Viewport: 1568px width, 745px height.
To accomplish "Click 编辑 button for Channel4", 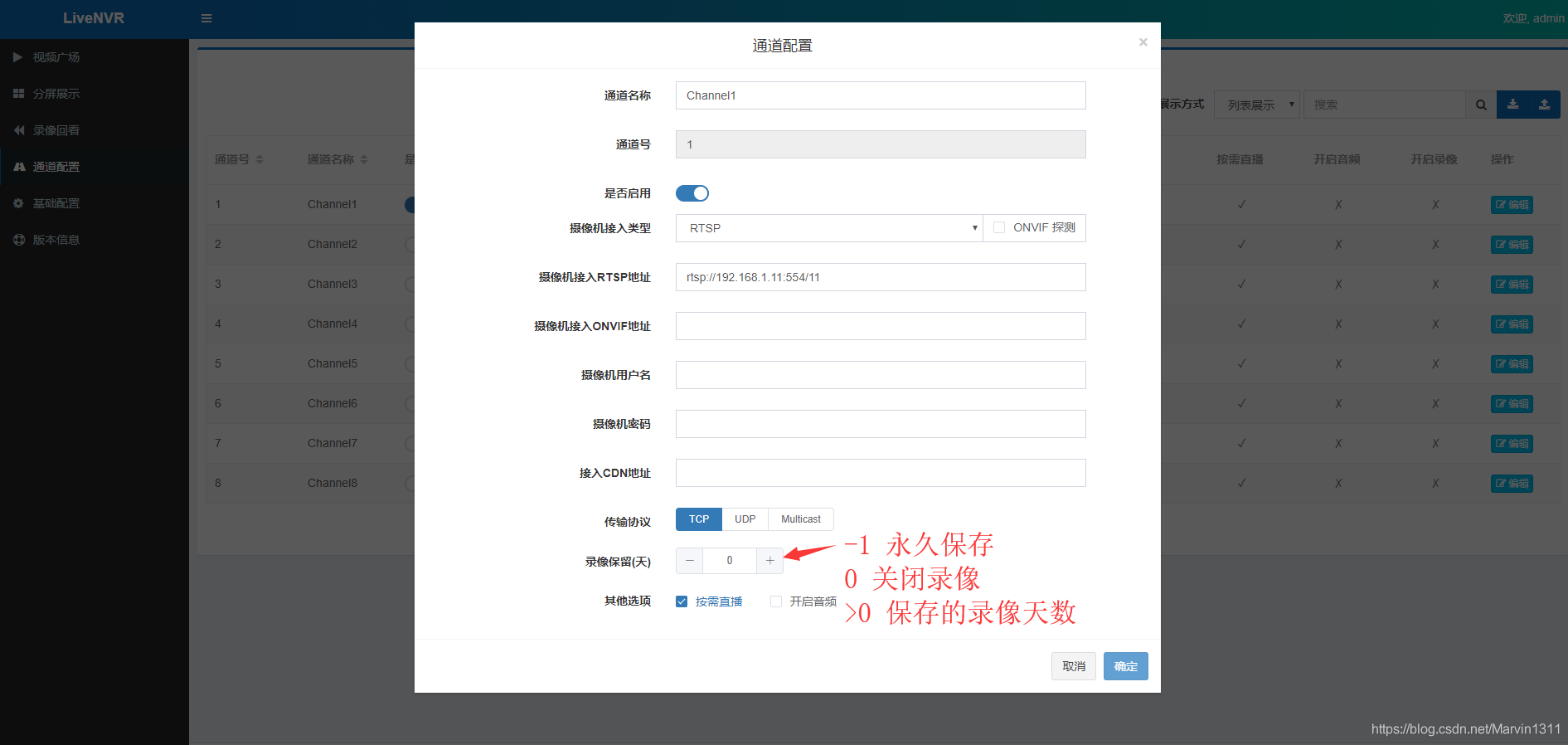I will tap(1512, 324).
